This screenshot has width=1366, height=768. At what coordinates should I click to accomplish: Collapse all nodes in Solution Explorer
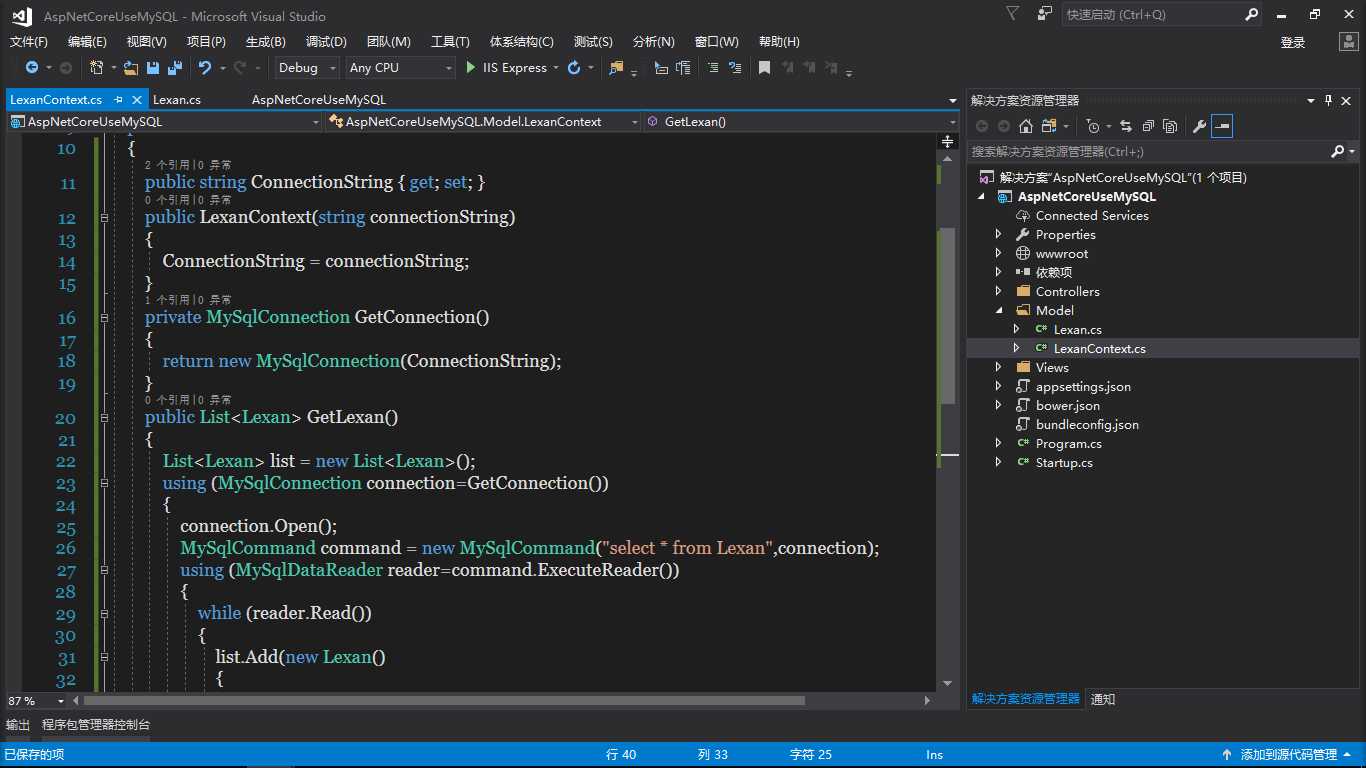[1148, 126]
